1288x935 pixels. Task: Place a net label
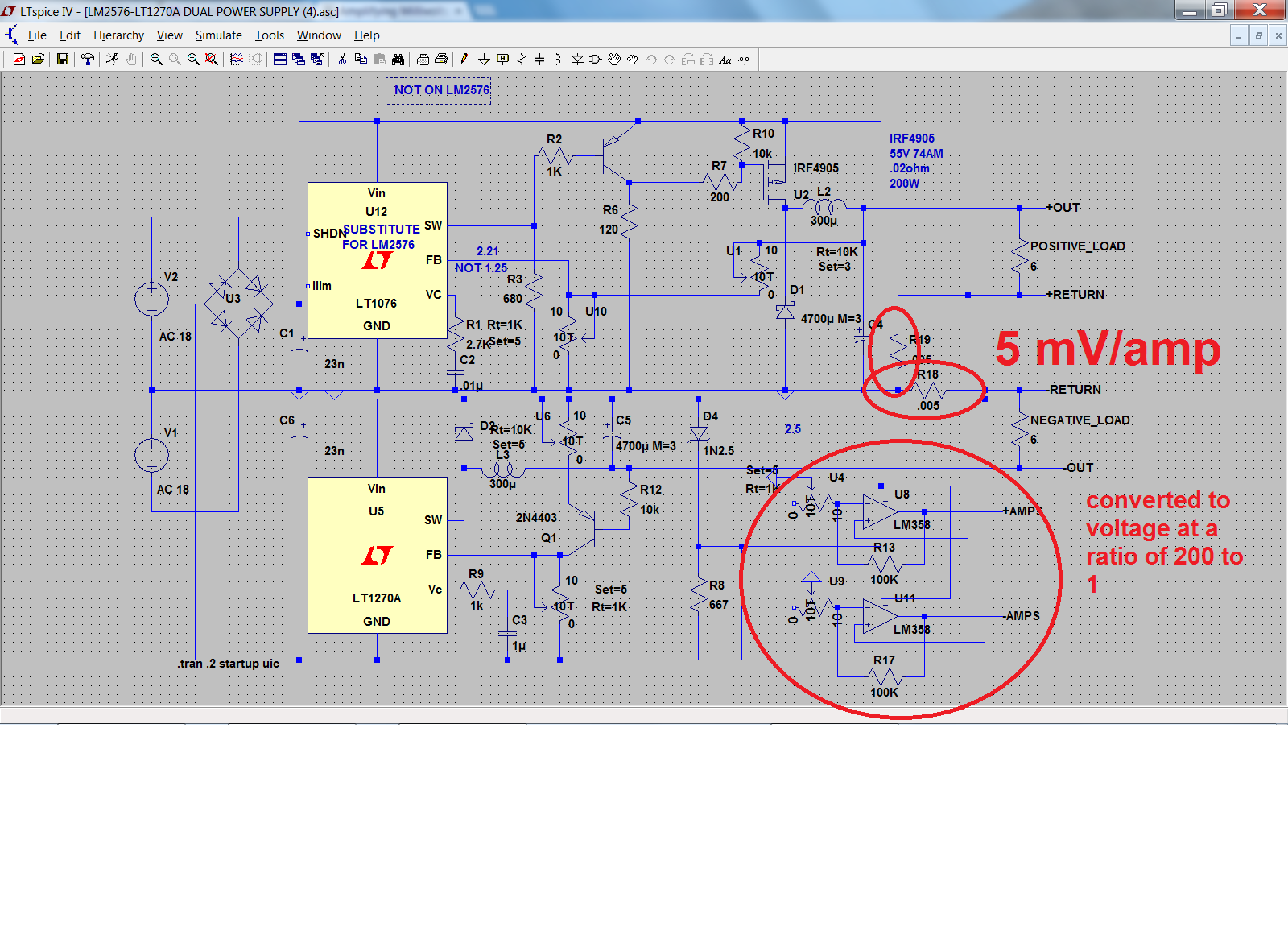click(502, 59)
